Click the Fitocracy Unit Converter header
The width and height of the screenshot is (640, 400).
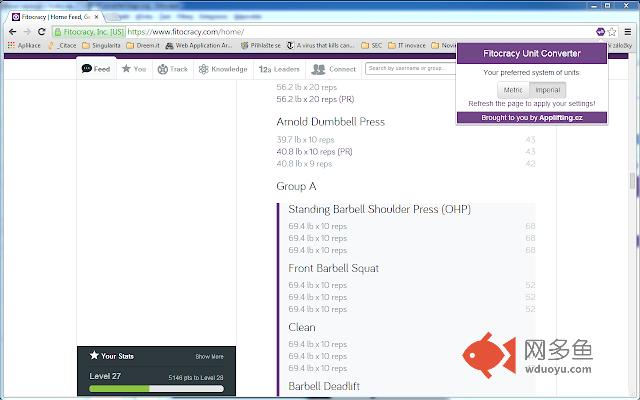[532, 53]
